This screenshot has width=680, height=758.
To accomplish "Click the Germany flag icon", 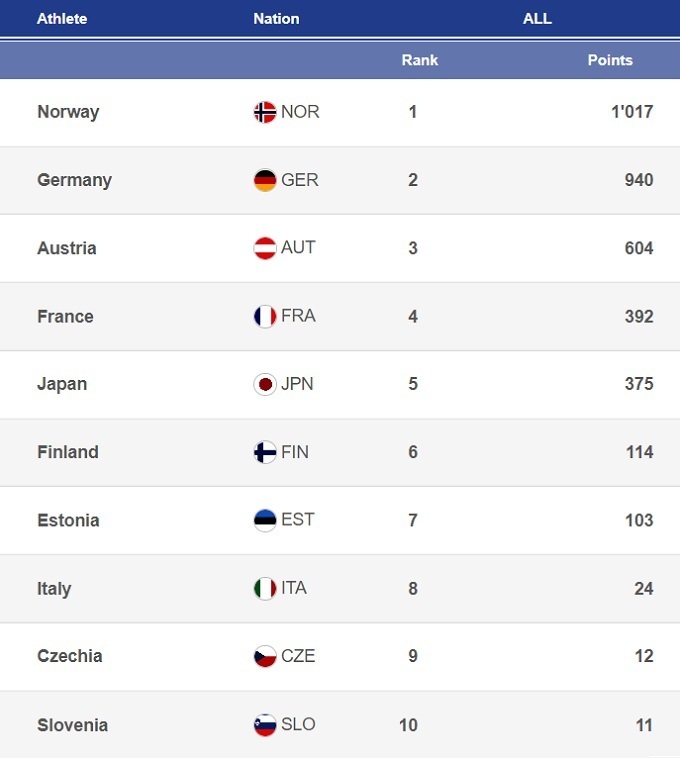I will point(265,181).
